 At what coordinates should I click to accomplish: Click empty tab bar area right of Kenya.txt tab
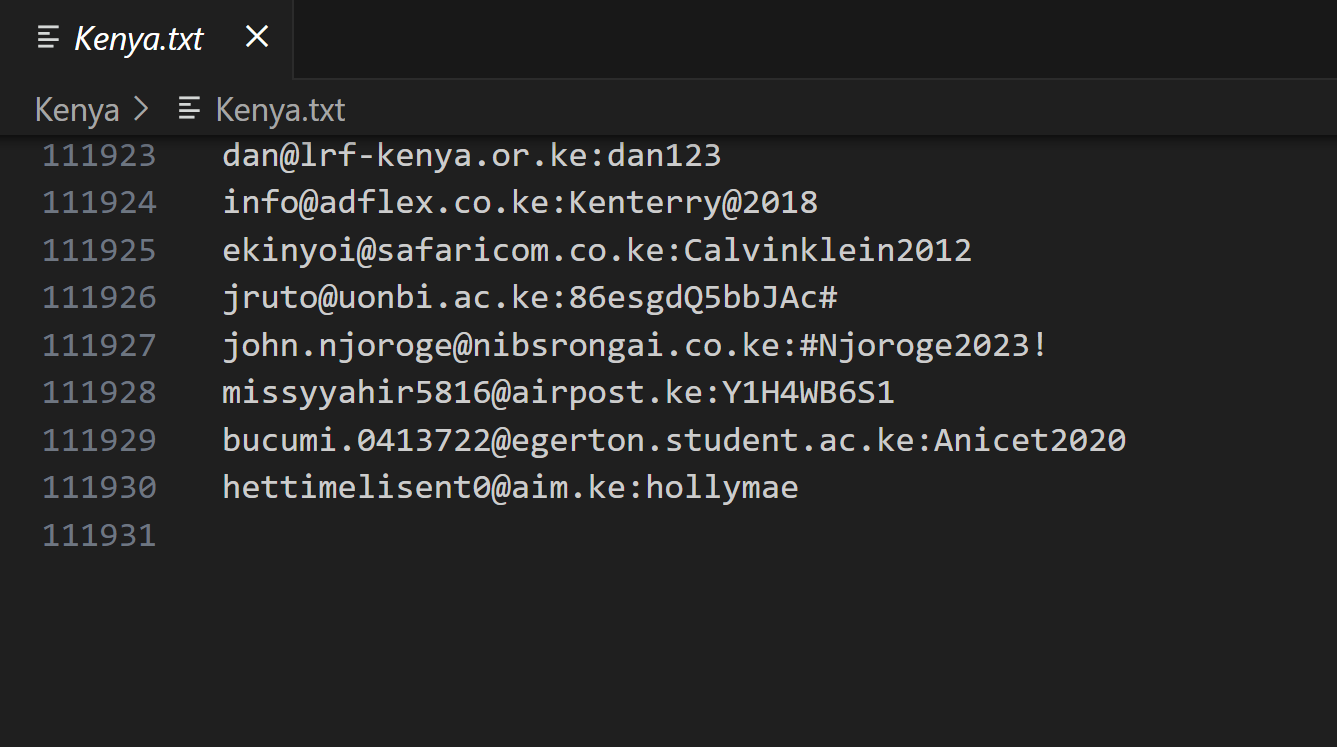pyautogui.click(x=800, y=39)
